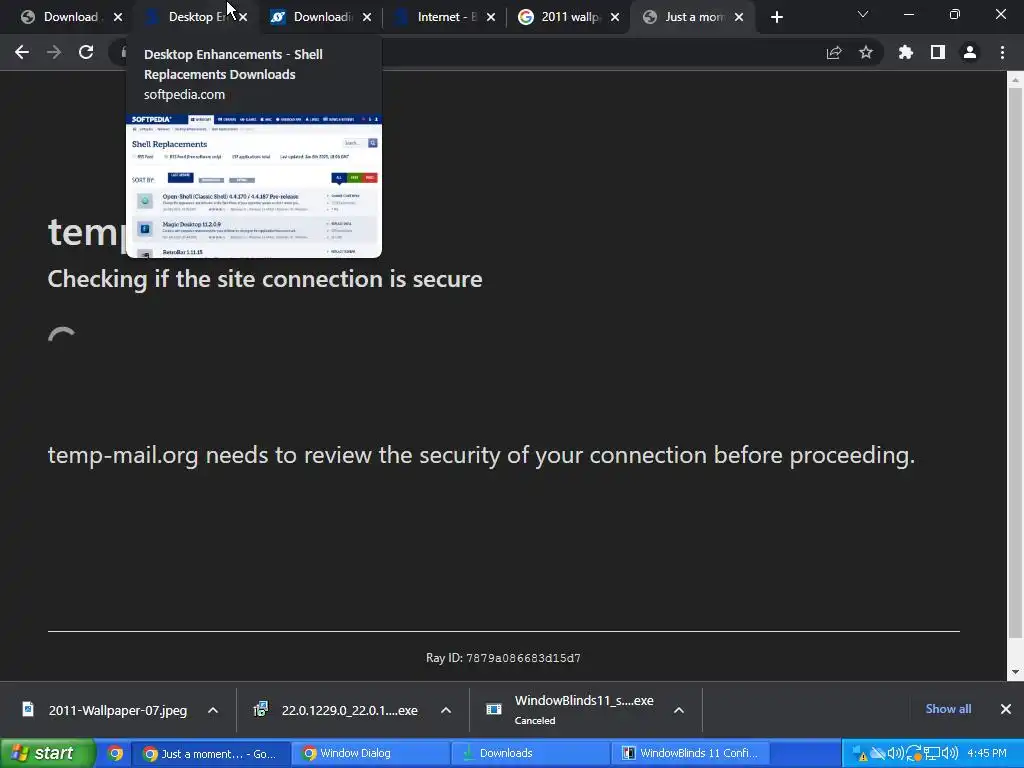Open a new tab with plus button

(776, 17)
